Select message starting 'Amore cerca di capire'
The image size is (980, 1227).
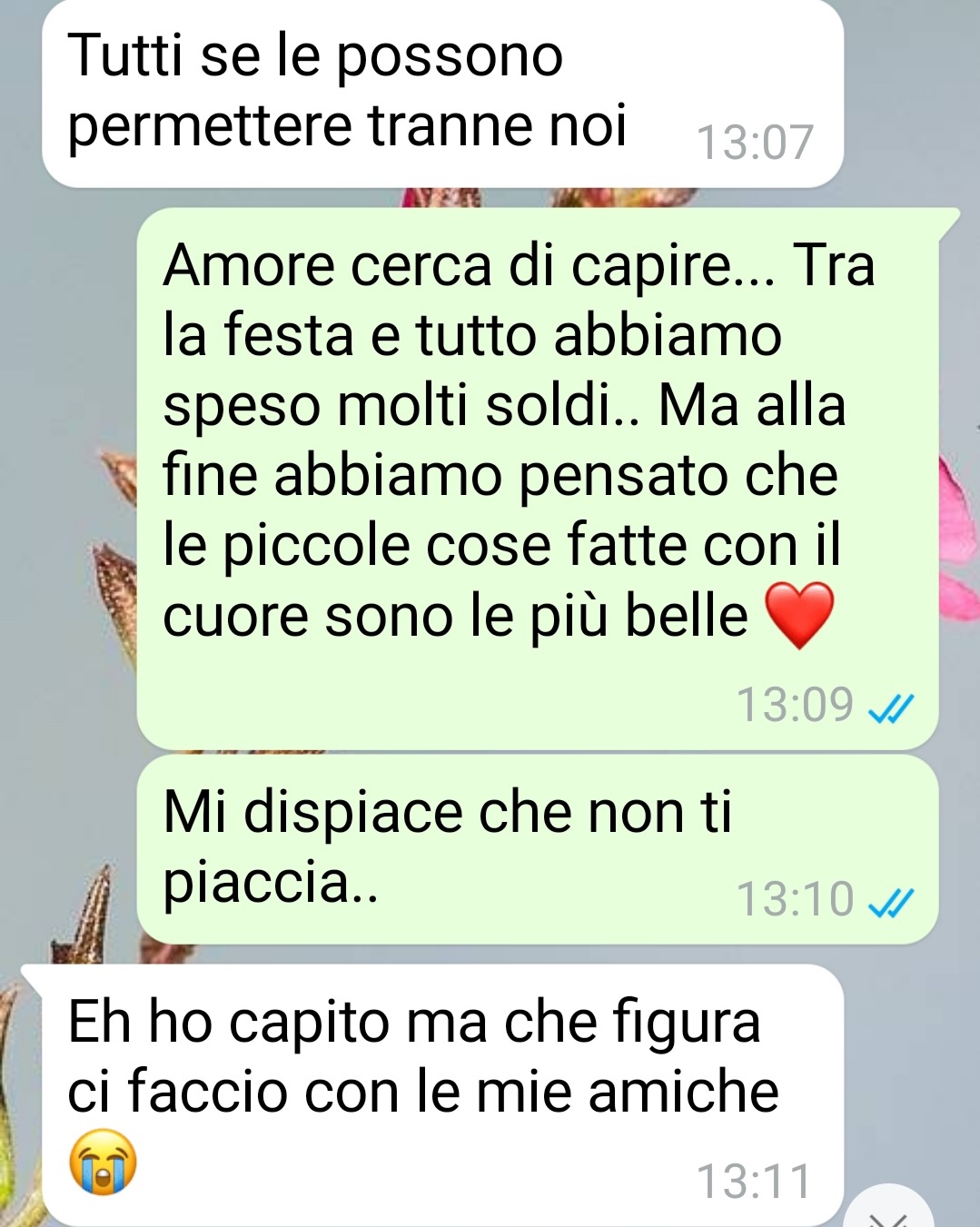point(537,479)
